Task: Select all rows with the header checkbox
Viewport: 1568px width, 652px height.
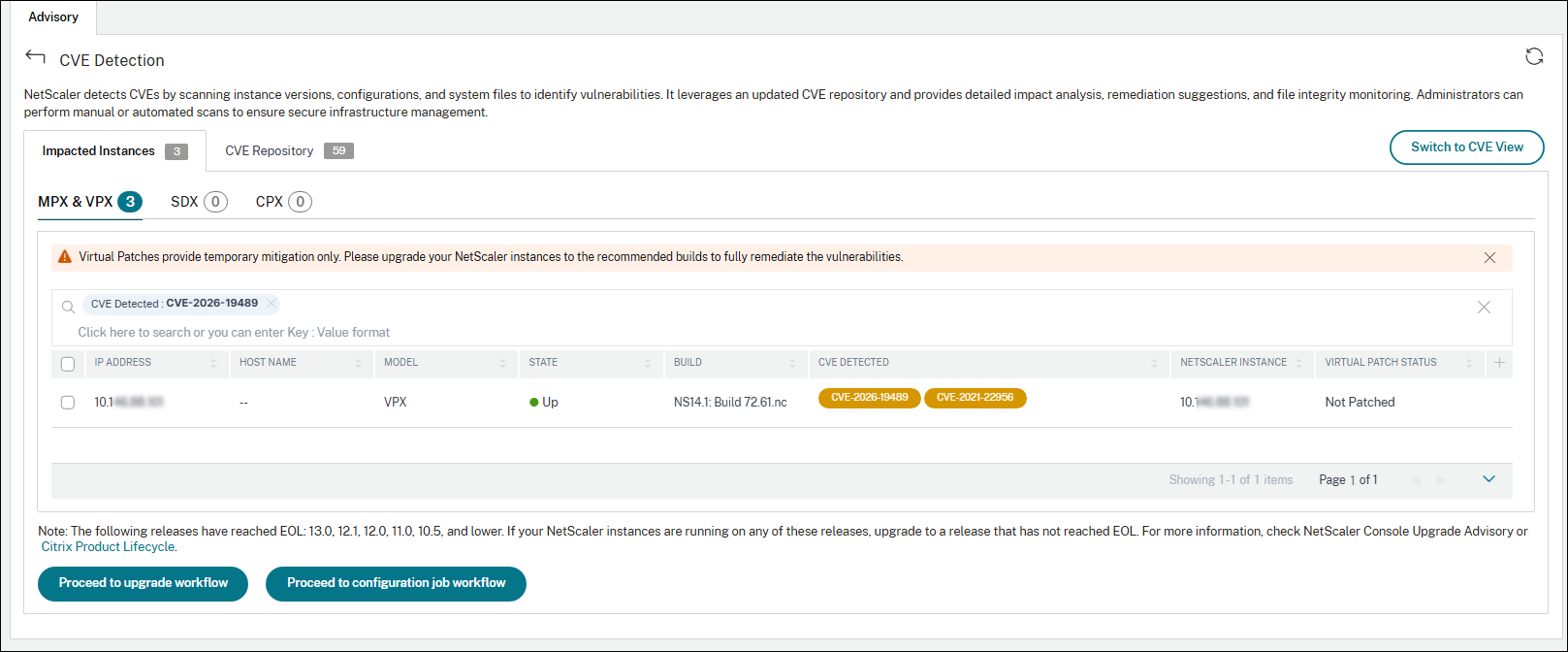Action: [x=68, y=364]
